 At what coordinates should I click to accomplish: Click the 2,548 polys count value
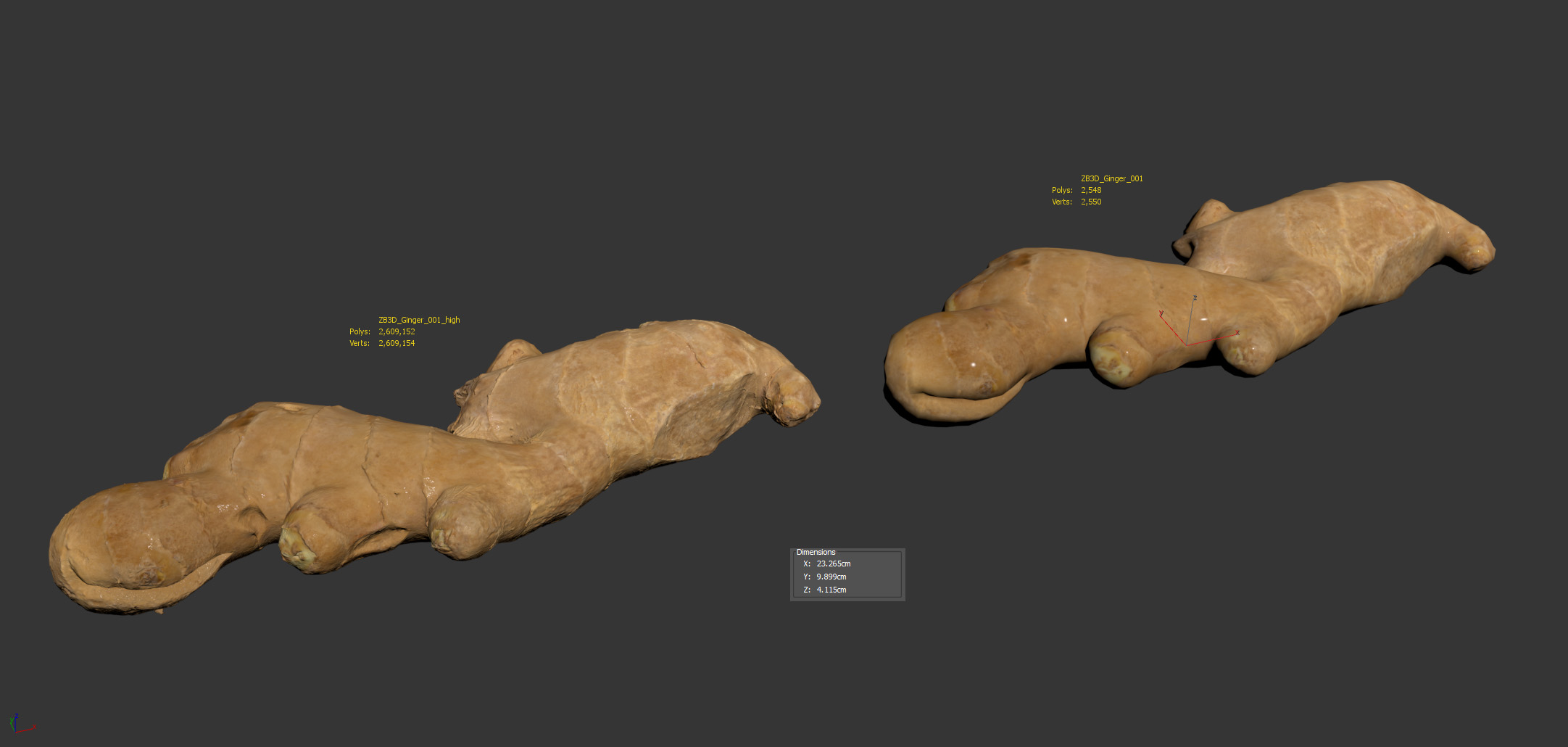[1090, 190]
